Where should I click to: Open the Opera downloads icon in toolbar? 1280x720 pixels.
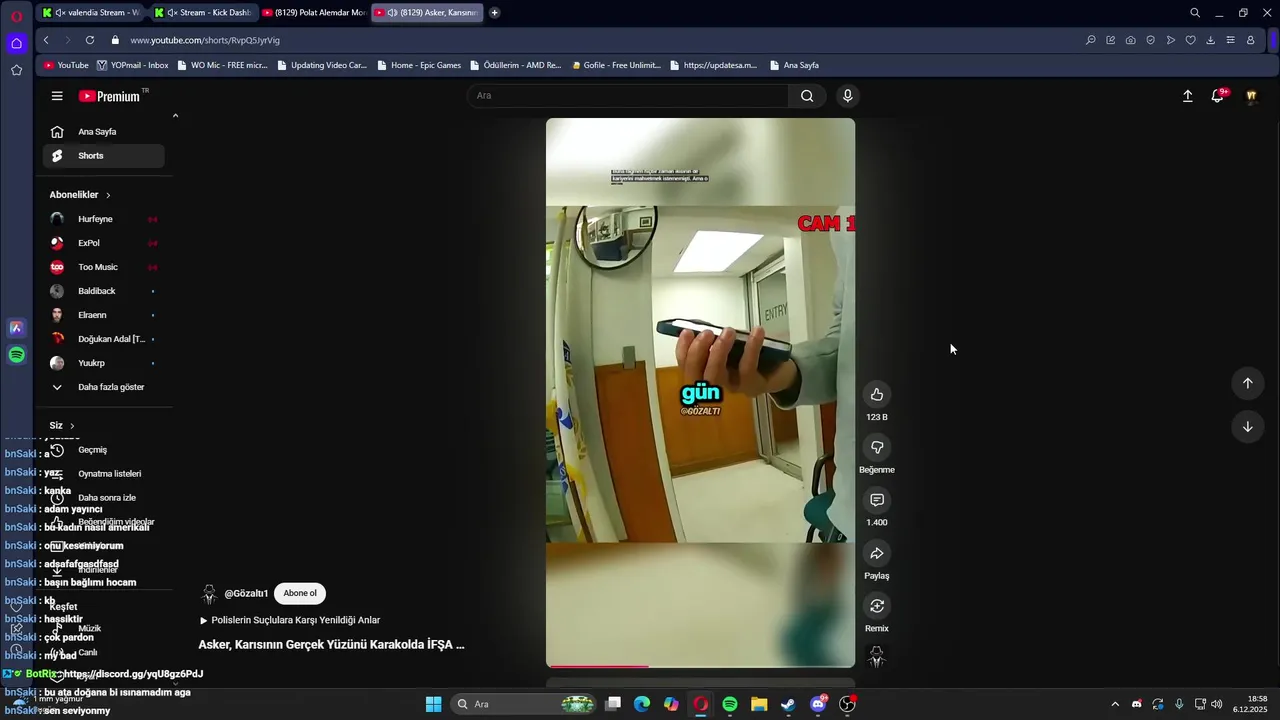click(1210, 40)
